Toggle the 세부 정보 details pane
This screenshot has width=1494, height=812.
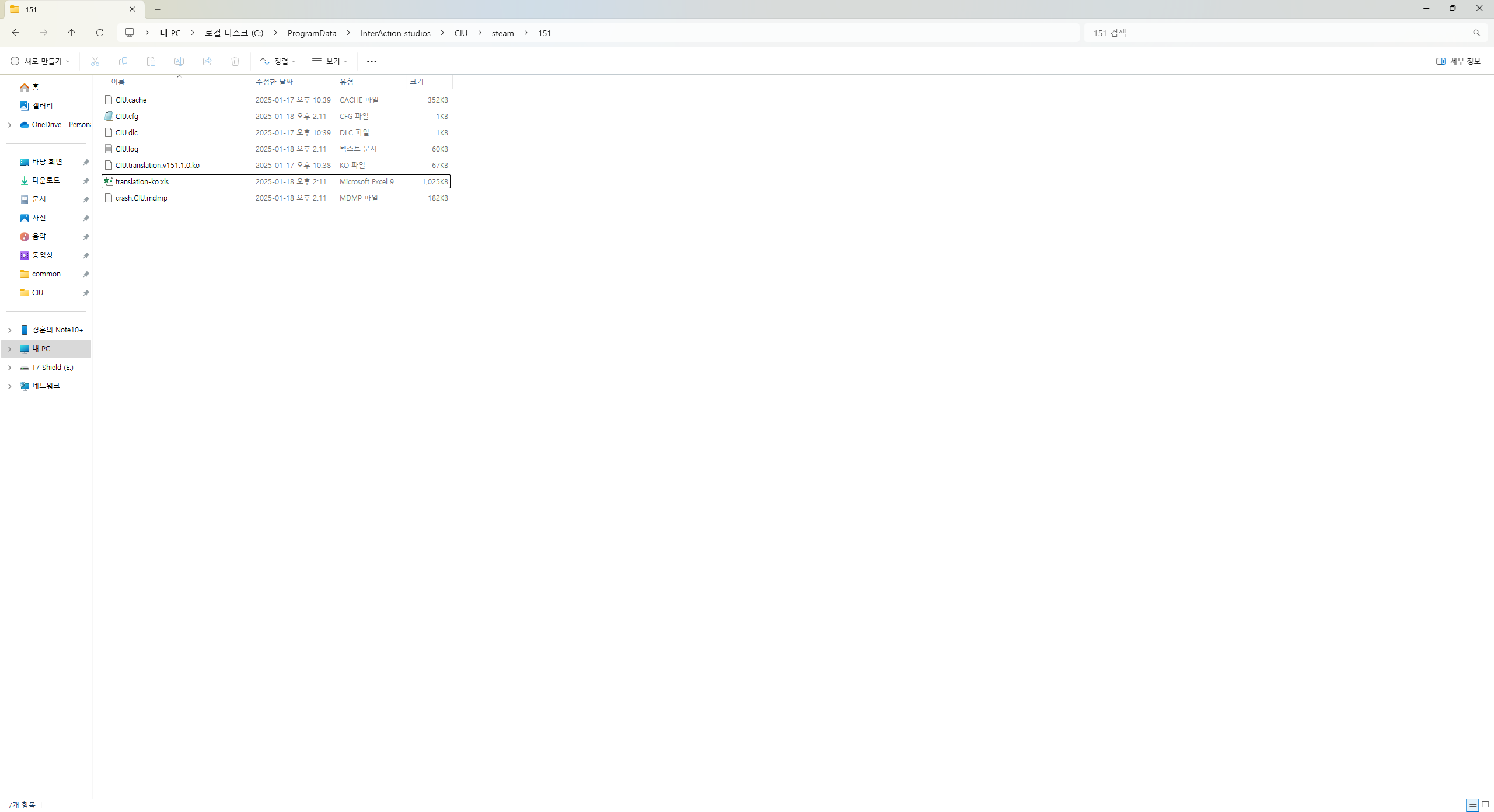click(1458, 61)
